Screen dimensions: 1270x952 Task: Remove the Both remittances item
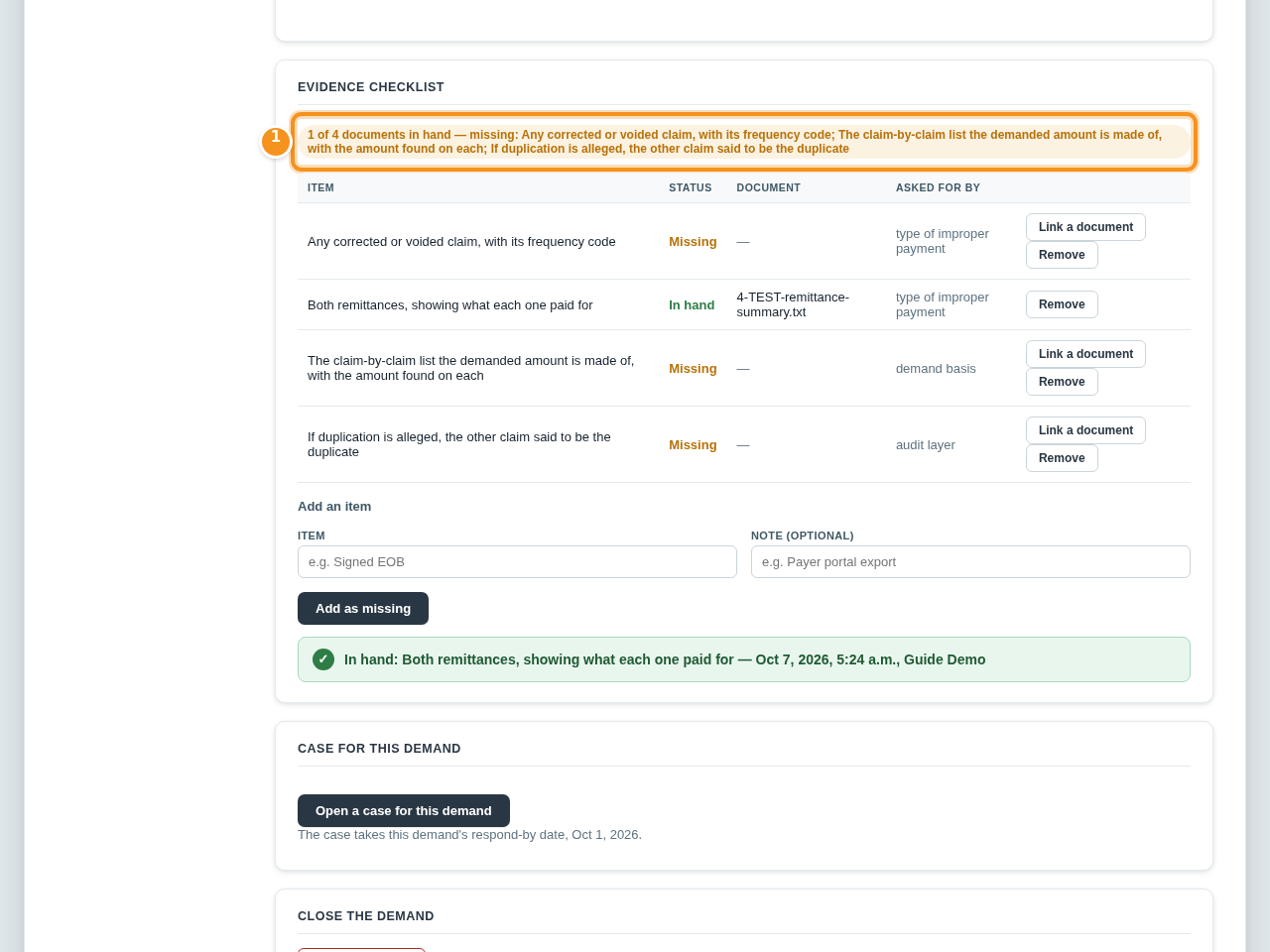click(x=1062, y=304)
